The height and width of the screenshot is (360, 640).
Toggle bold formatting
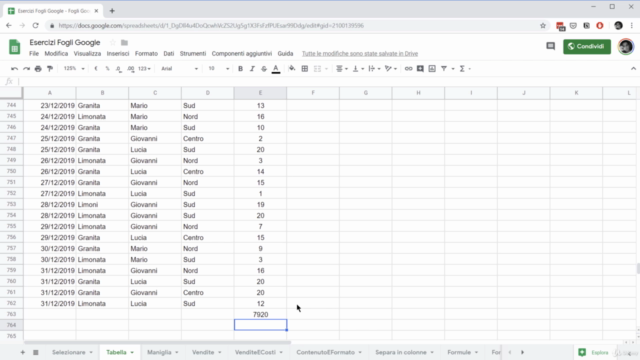240,69
